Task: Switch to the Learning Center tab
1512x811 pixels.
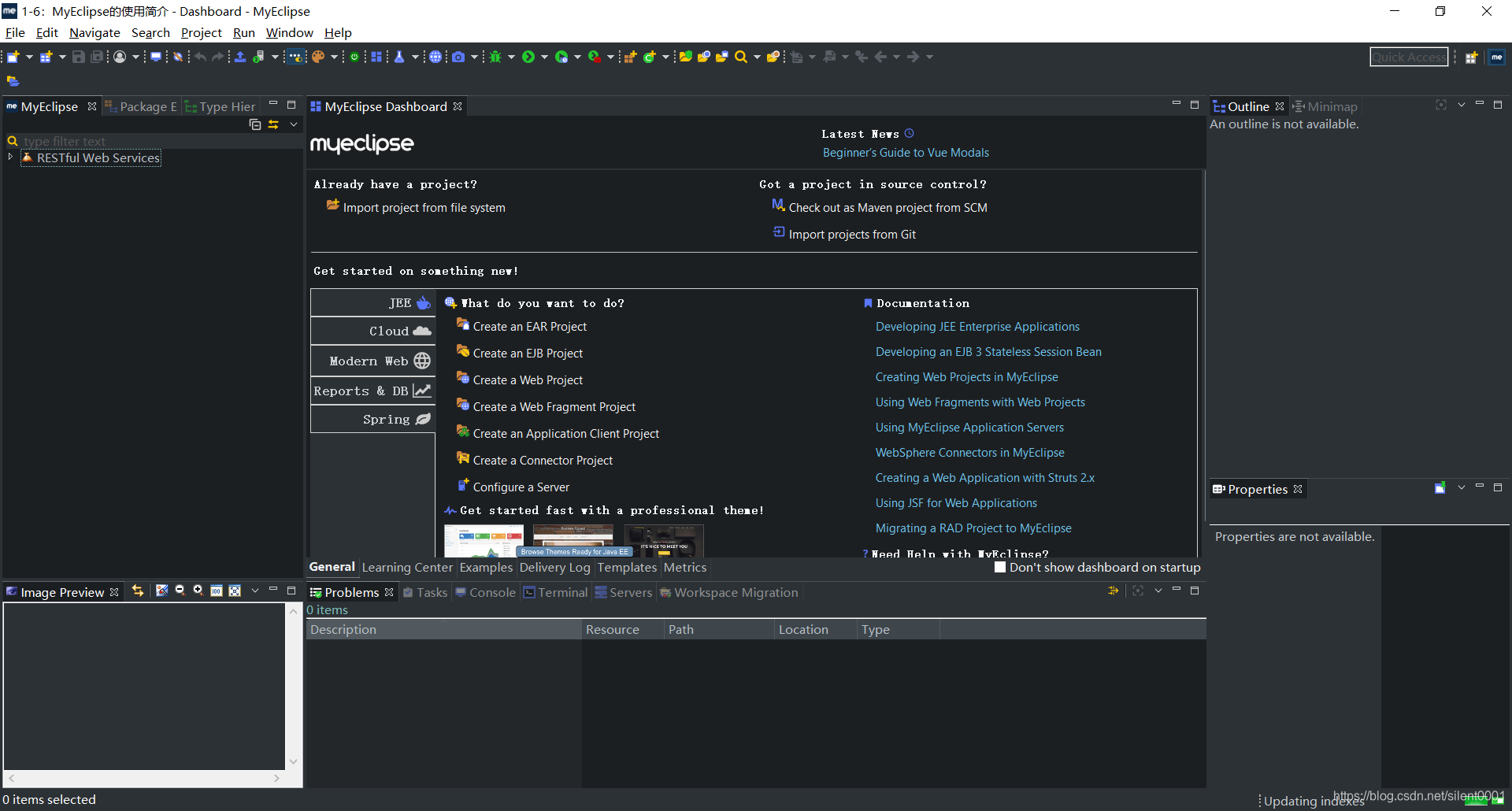Action: pyautogui.click(x=407, y=567)
